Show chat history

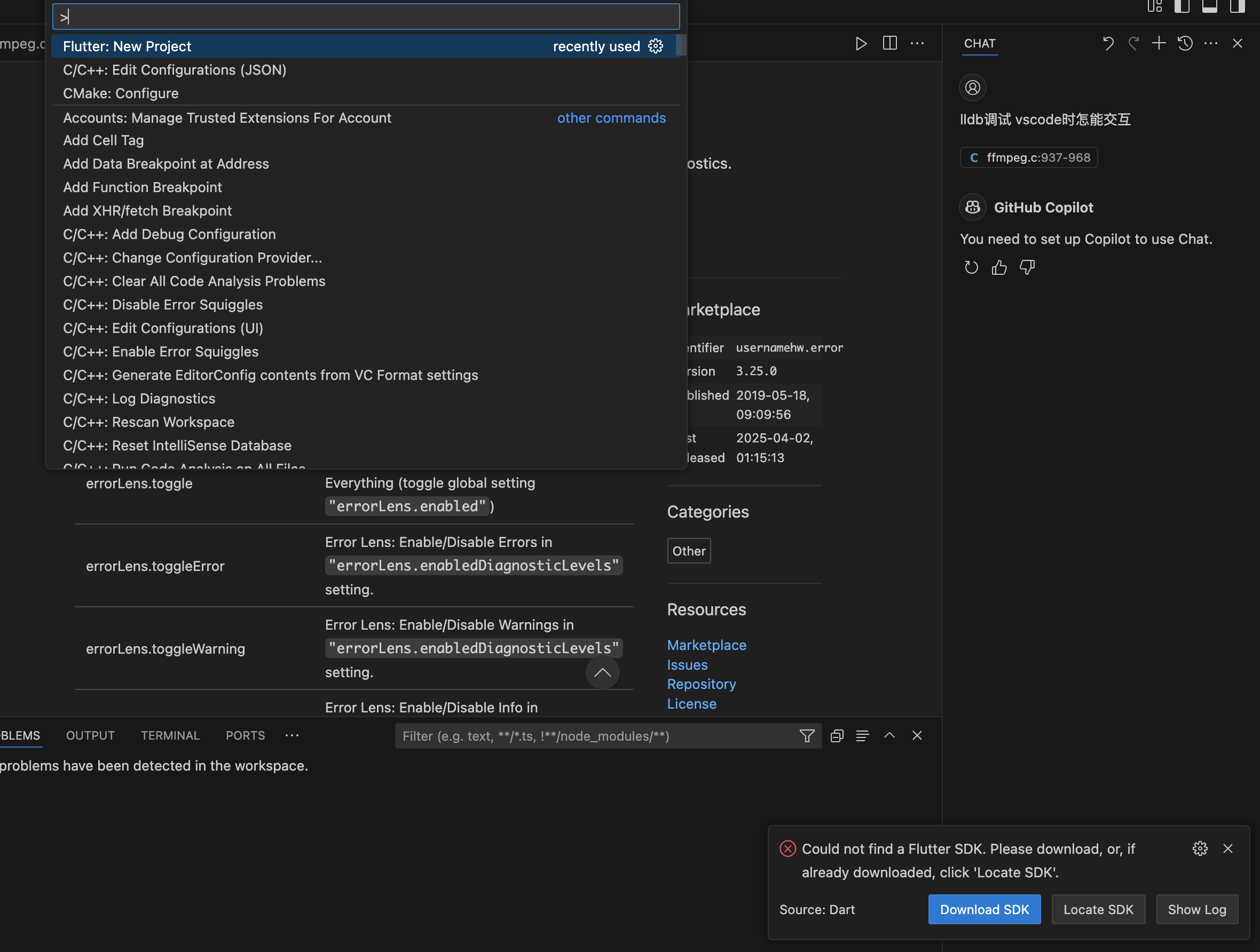1185,43
